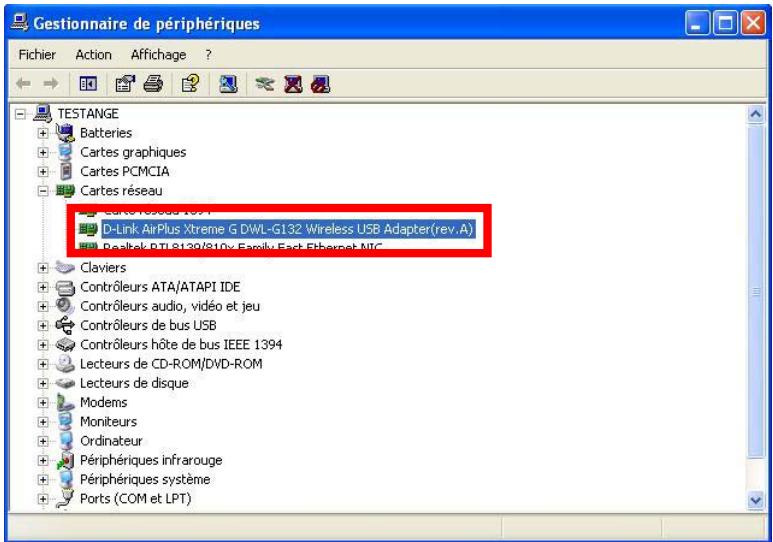The image size is (773, 542).
Task: Click the Cartes réseau icon
Action: pos(65,190)
